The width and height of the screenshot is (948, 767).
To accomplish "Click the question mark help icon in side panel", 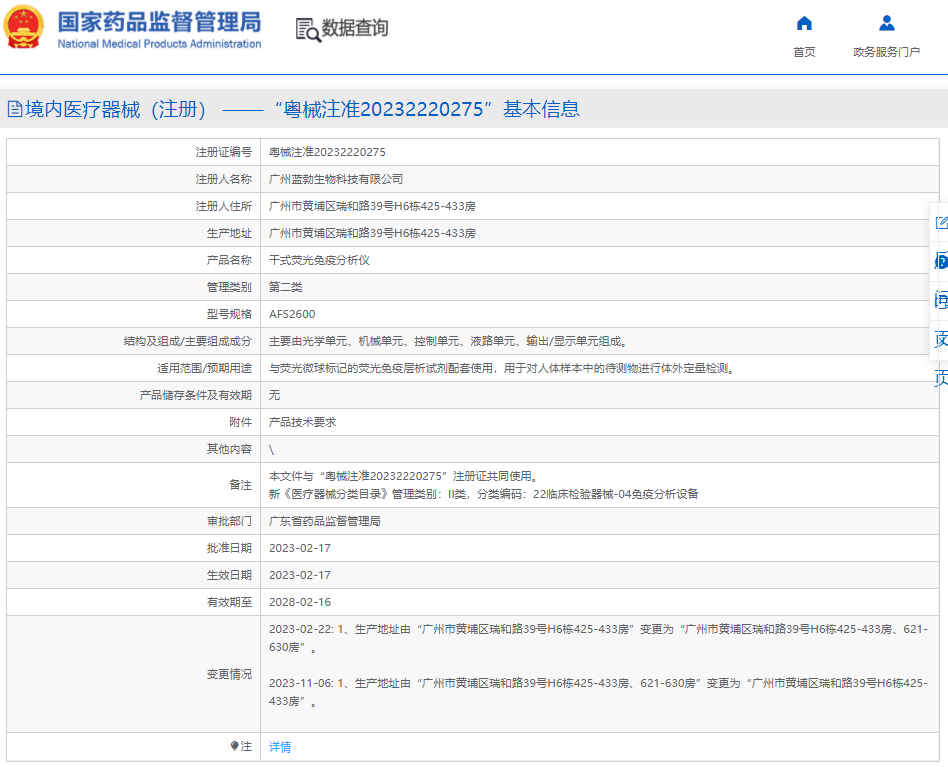I will click(x=941, y=261).
